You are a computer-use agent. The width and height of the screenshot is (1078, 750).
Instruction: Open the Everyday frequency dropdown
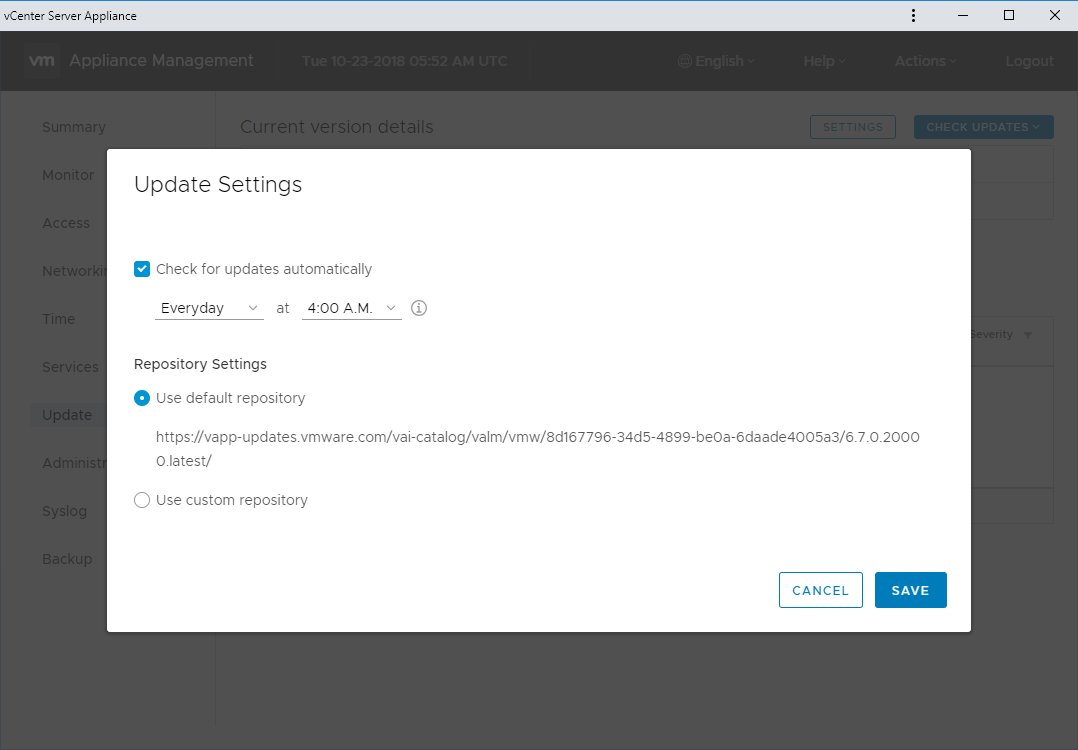pyautogui.click(x=209, y=308)
